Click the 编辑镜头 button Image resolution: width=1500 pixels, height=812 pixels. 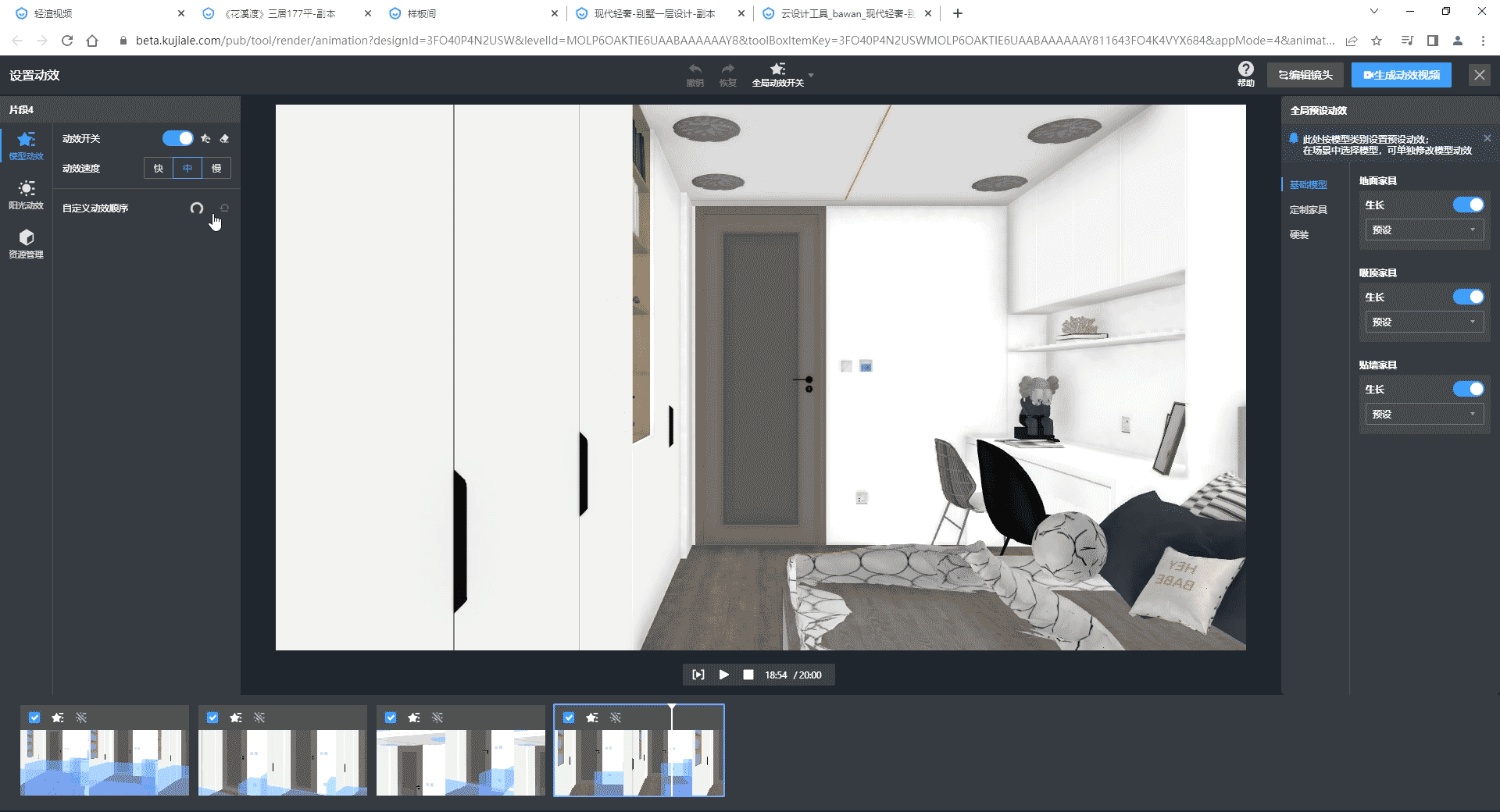pos(1305,75)
